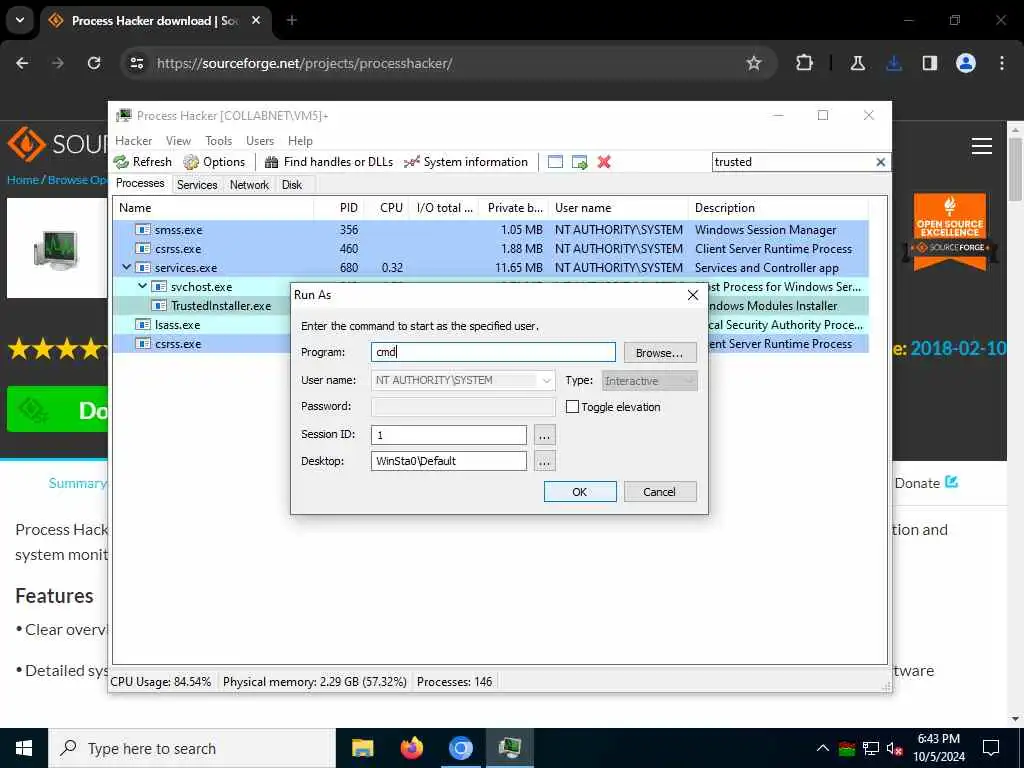
Task: Toggle elevation checkbox in Run As
Action: click(572, 407)
